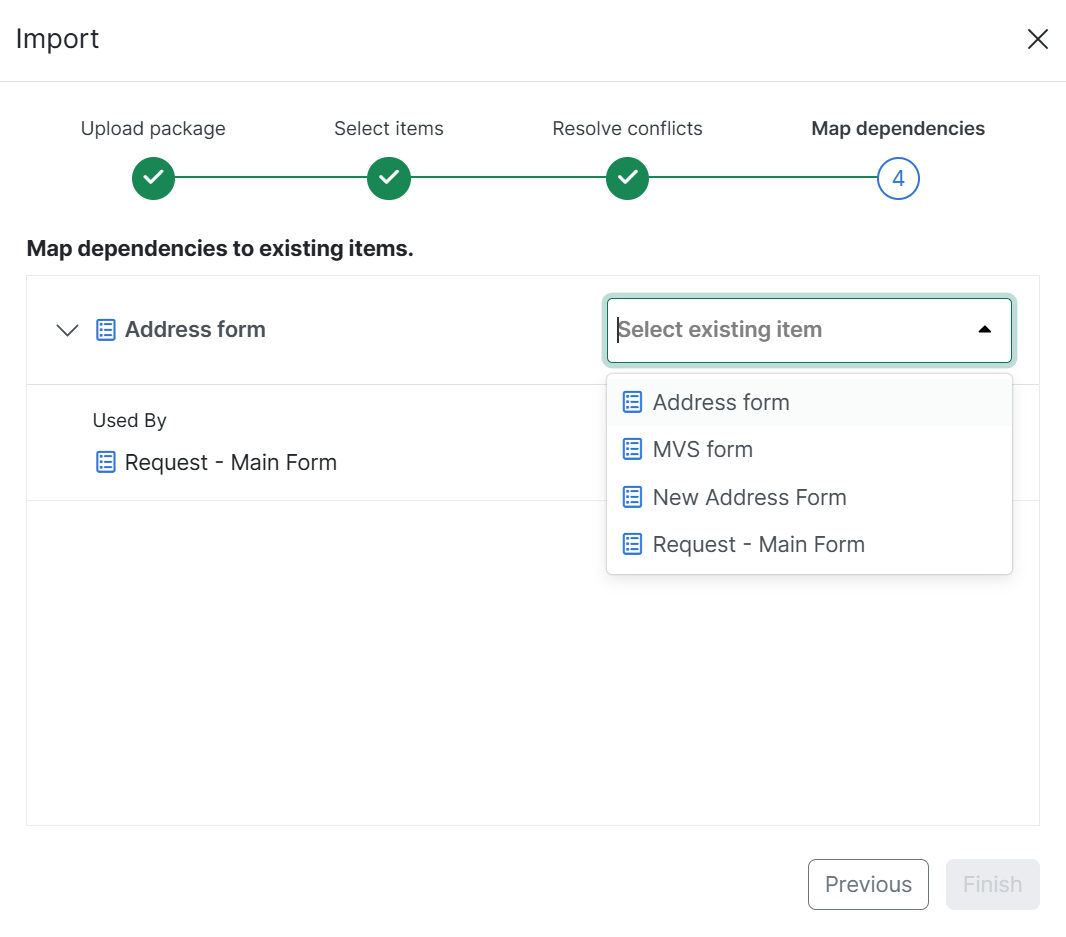This screenshot has width=1066, height=937.
Task: Return to the Resolve conflicts step circle
Action: tap(627, 178)
